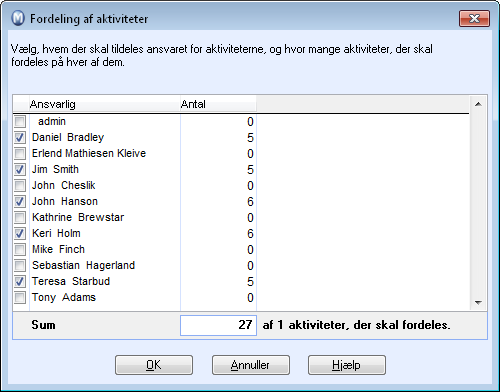The image size is (500, 392).
Task: Sort by the Ansvarlig column header
Action: (104, 104)
